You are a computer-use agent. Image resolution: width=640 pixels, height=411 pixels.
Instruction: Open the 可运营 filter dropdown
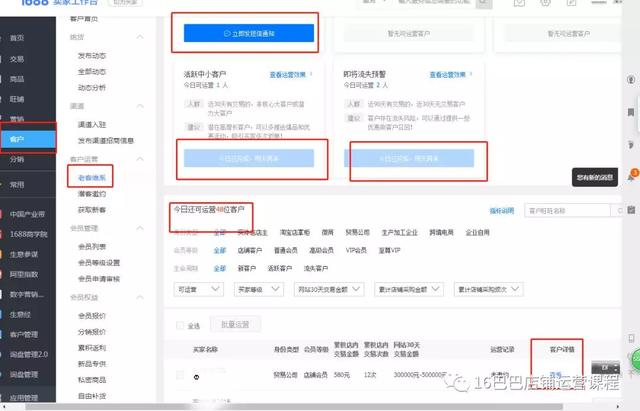click(201, 289)
